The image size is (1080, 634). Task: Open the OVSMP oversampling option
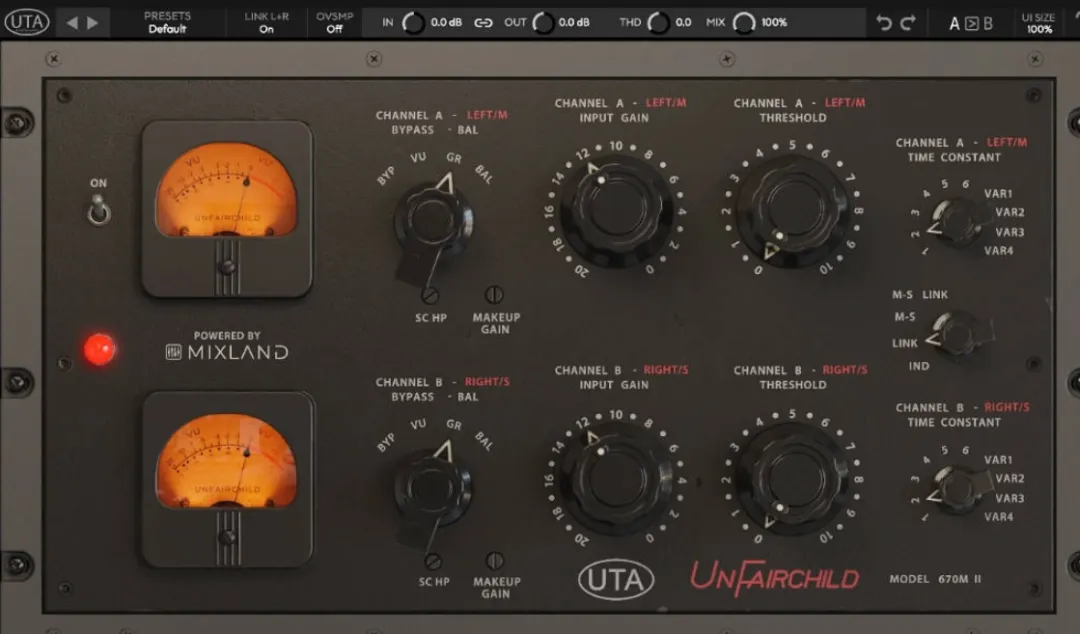tap(334, 22)
